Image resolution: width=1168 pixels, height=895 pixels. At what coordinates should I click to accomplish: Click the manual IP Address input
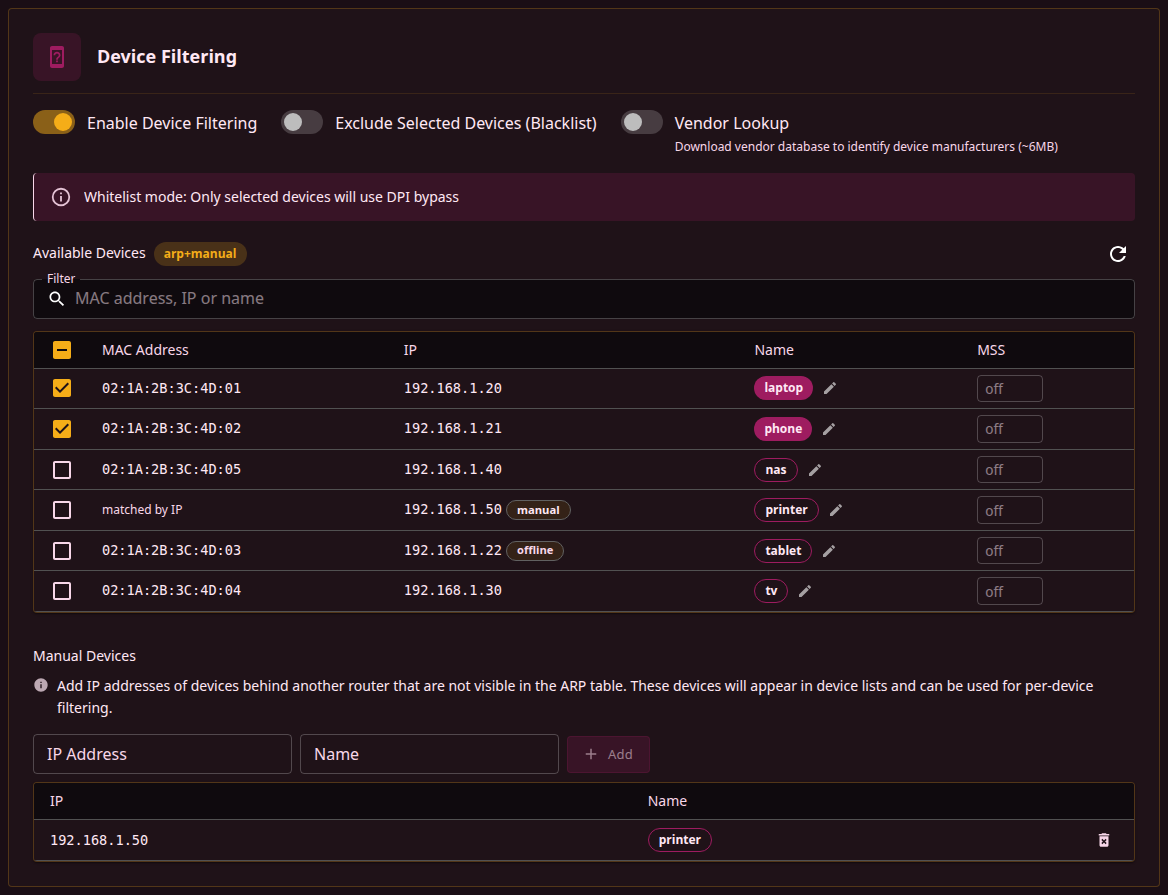[x=162, y=754]
